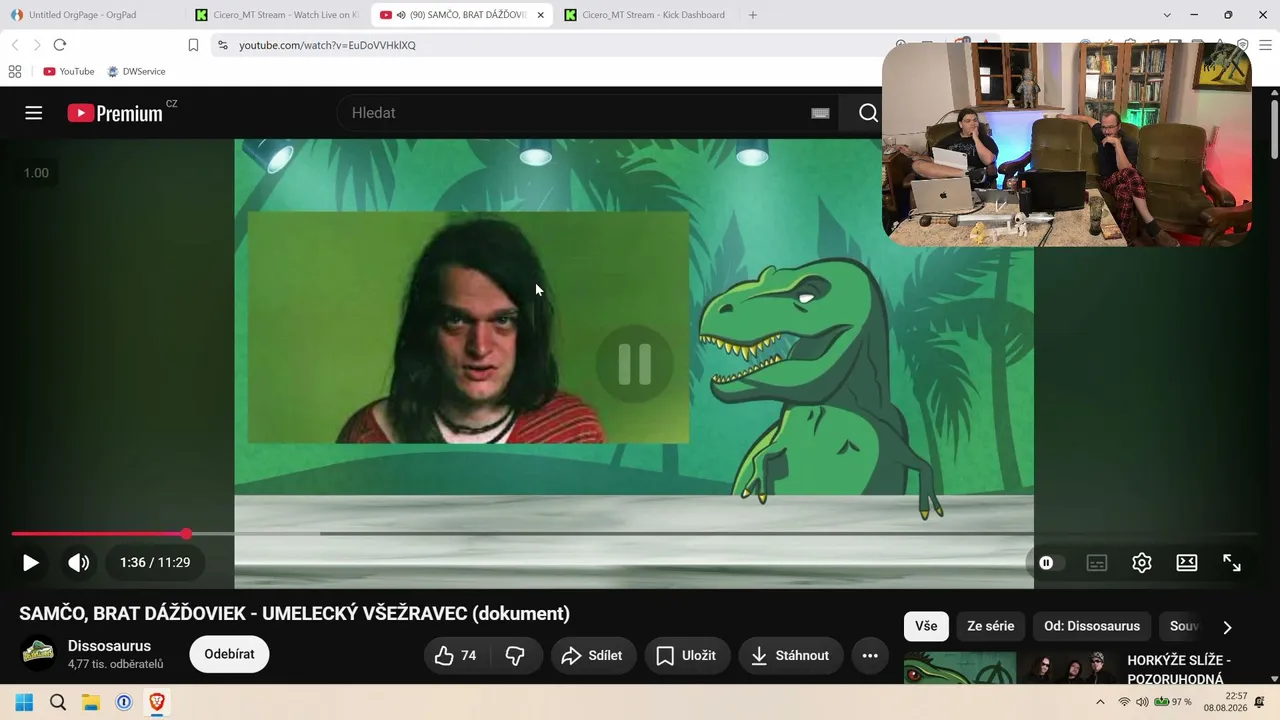
Task: Open the DWService bookmark
Action: click(136, 72)
